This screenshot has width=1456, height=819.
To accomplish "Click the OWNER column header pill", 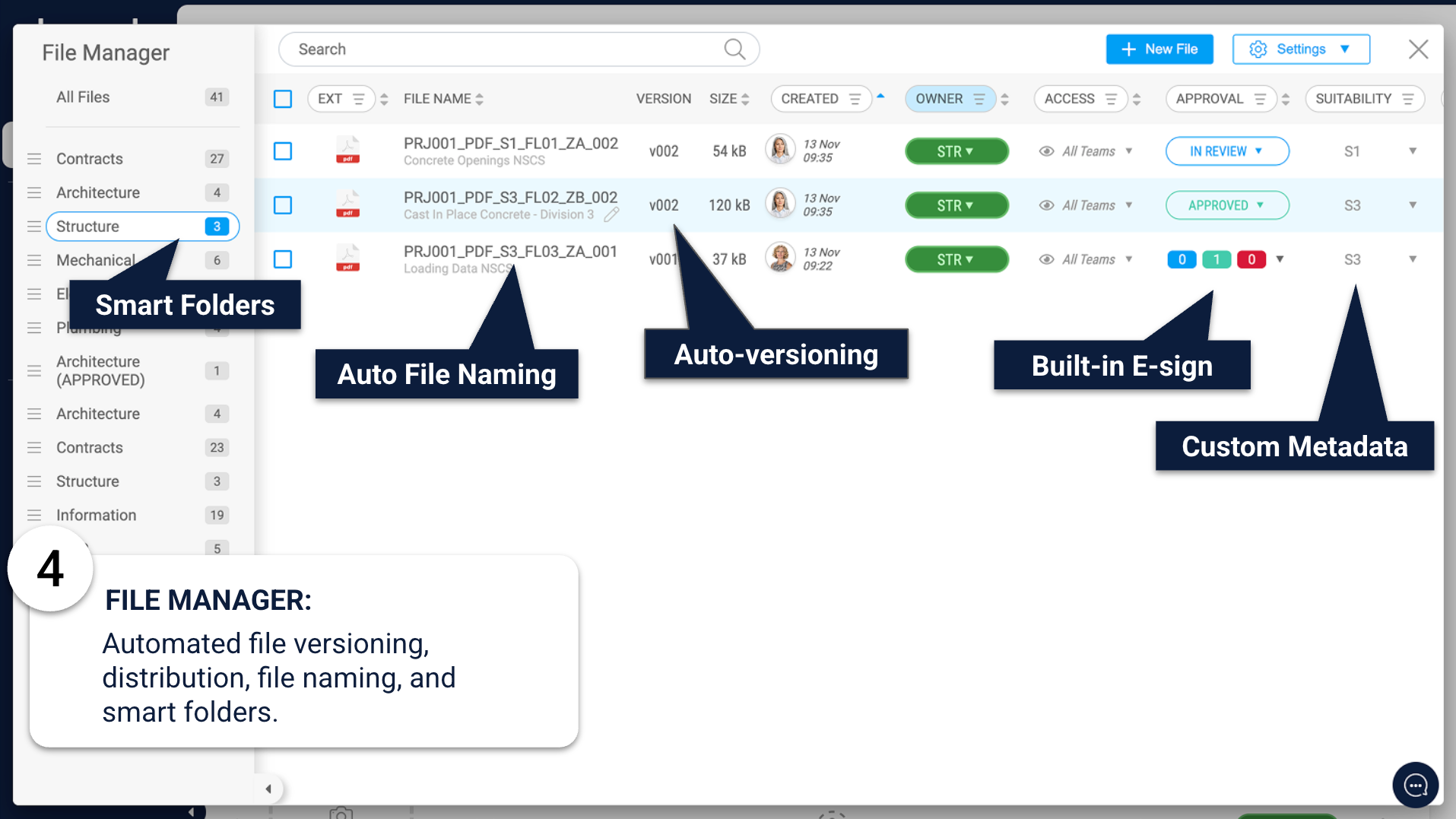I will coord(950,99).
